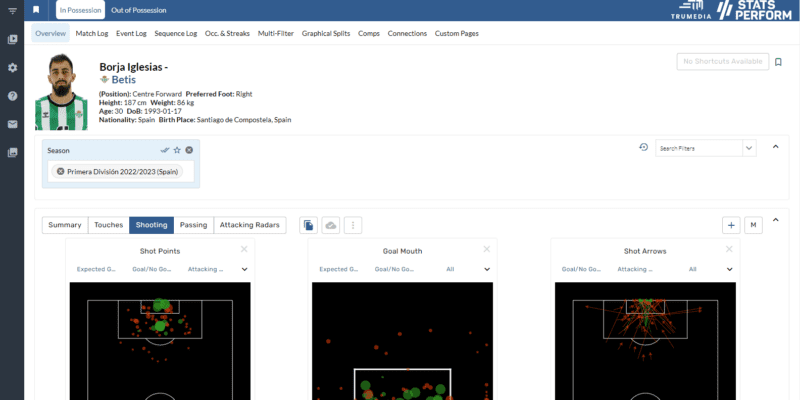Image resolution: width=800 pixels, height=400 pixels.
Task: Remove the Primera División 2022/2023 filter chip
Action: (x=60, y=171)
